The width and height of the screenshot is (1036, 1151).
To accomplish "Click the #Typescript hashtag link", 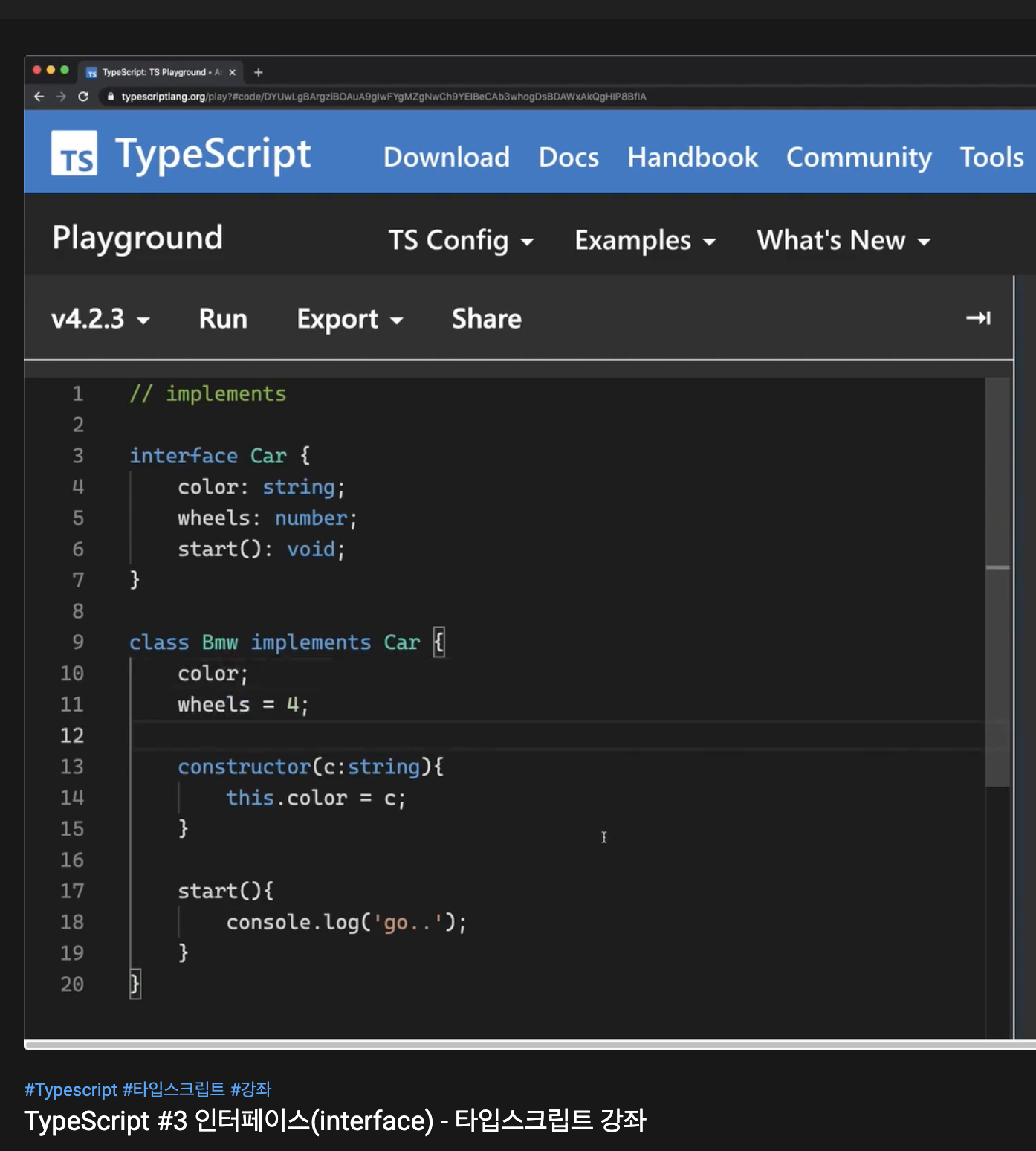I will tap(71, 1089).
